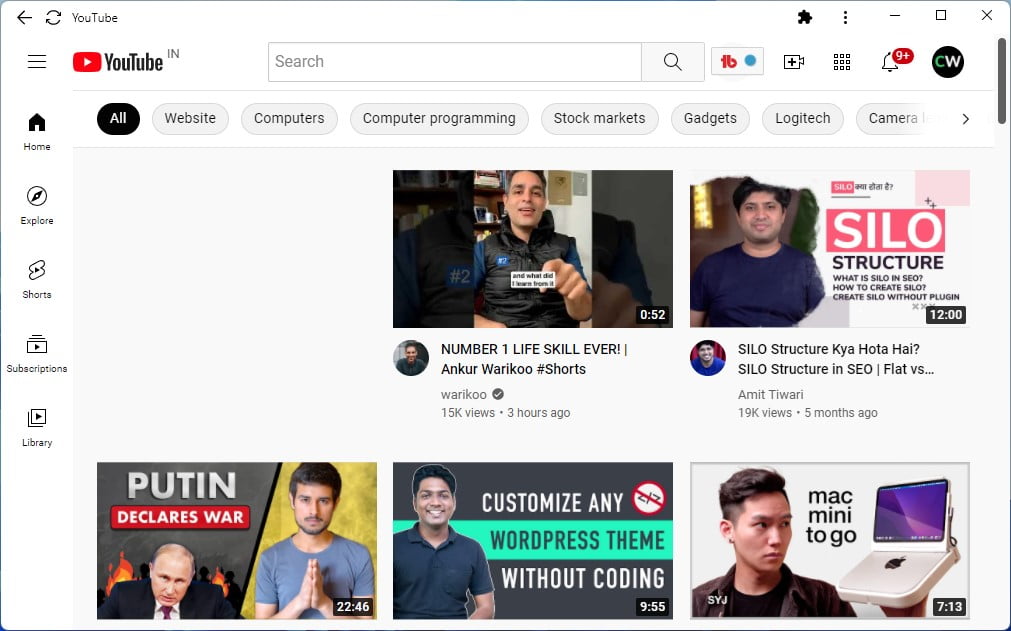This screenshot has width=1011, height=631.
Task: Select the Website category chip
Action: tap(190, 119)
